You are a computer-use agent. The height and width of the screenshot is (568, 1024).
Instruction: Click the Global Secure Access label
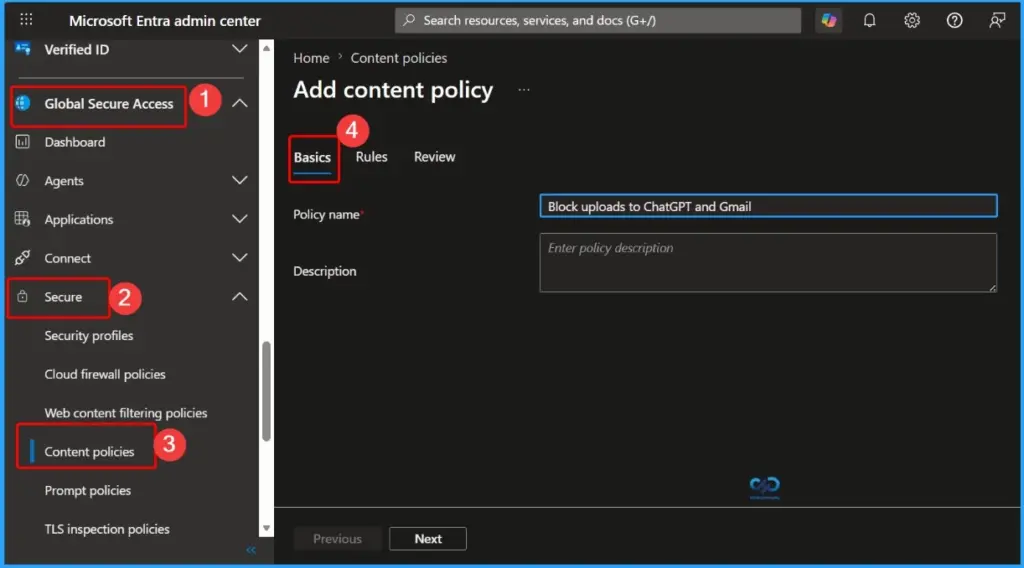(x=108, y=104)
